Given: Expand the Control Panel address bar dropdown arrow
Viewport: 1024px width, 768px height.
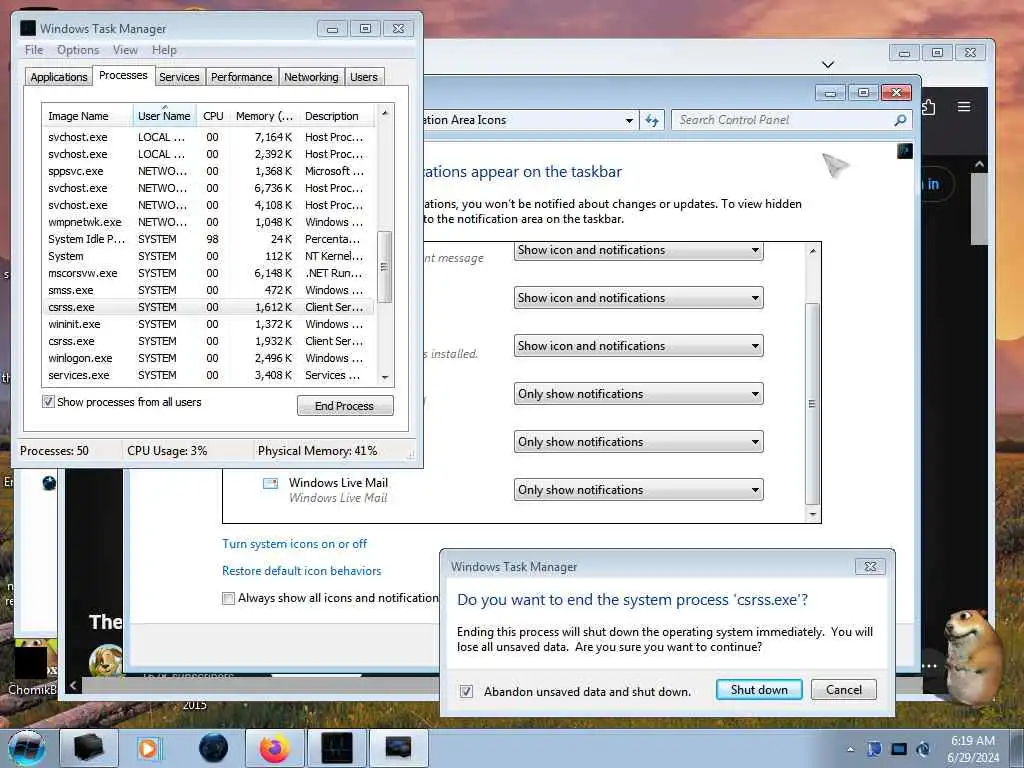Looking at the screenshot, I should 629,120.
